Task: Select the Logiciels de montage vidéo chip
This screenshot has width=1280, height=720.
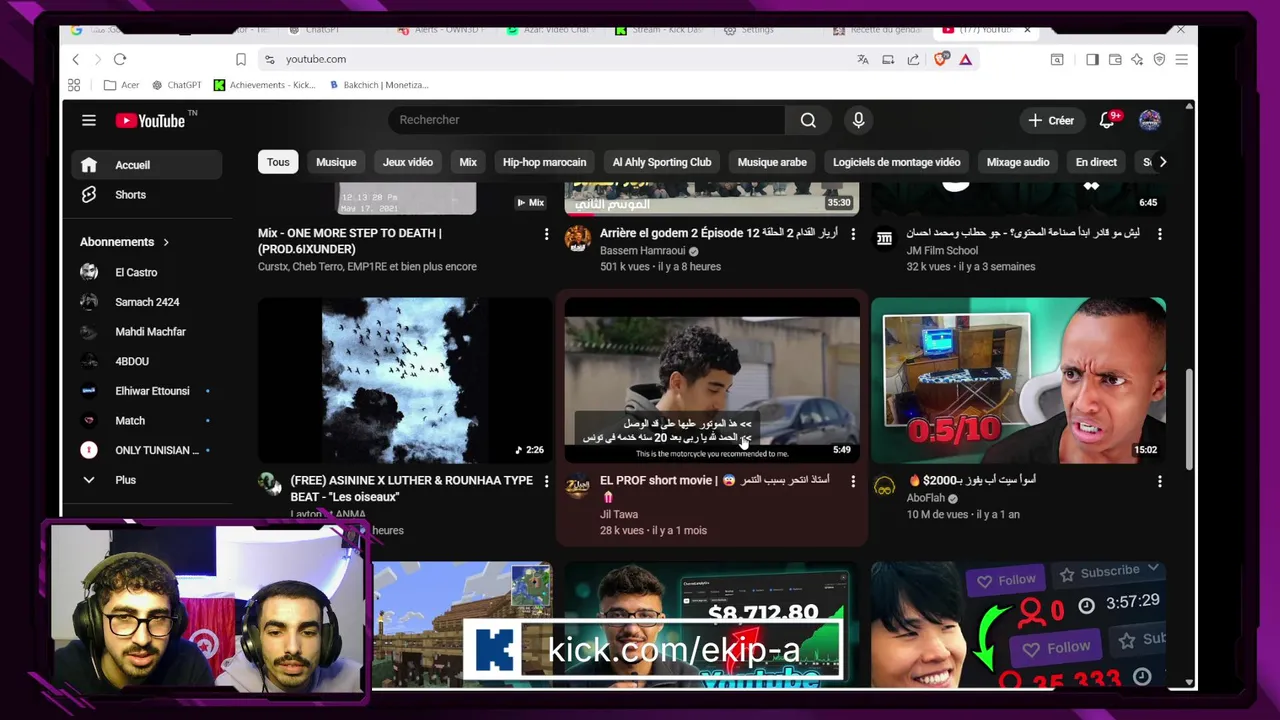Action: point(897,162)
